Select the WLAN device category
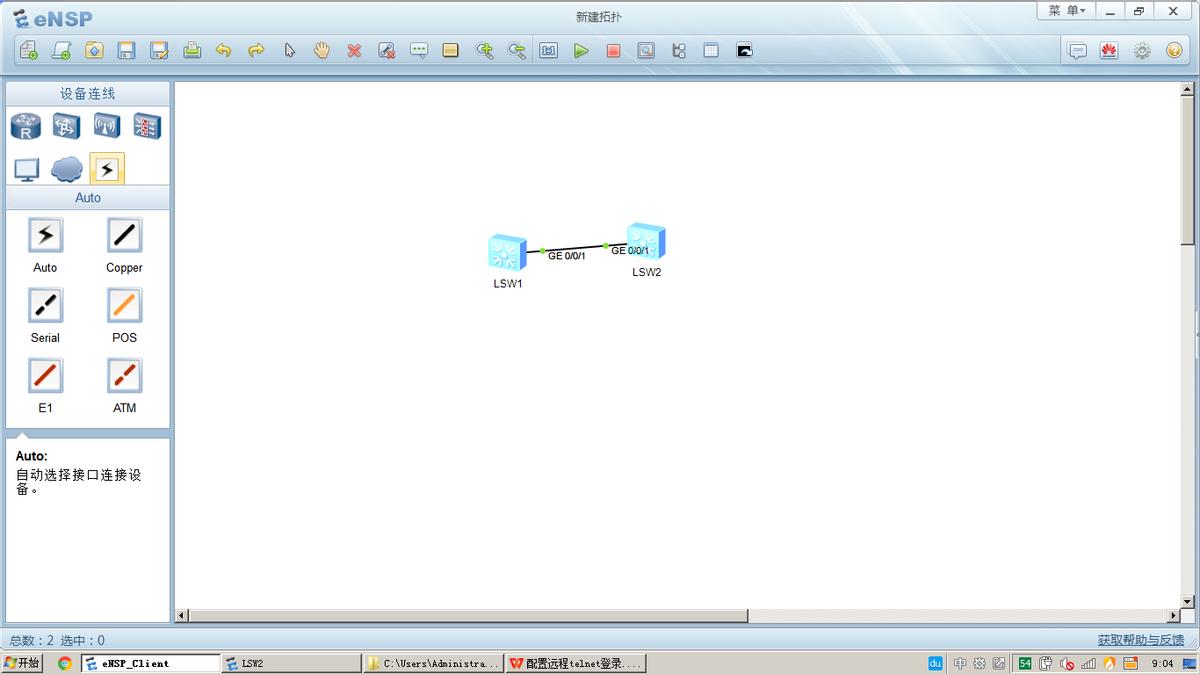1200x675 pixels. [x=106, y=126]
